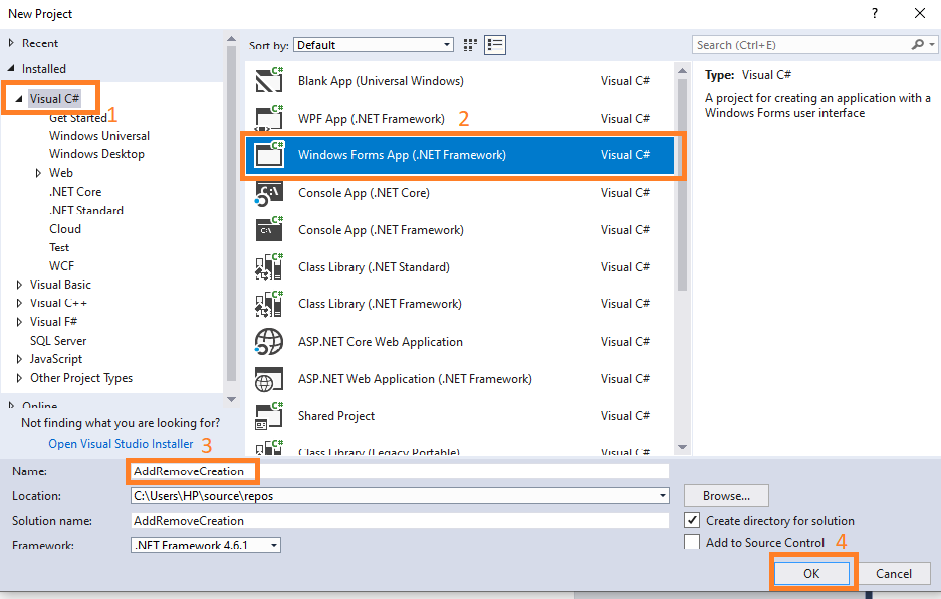Select SQL Server category
Screen dimensions: 941x599
[58, 340]
